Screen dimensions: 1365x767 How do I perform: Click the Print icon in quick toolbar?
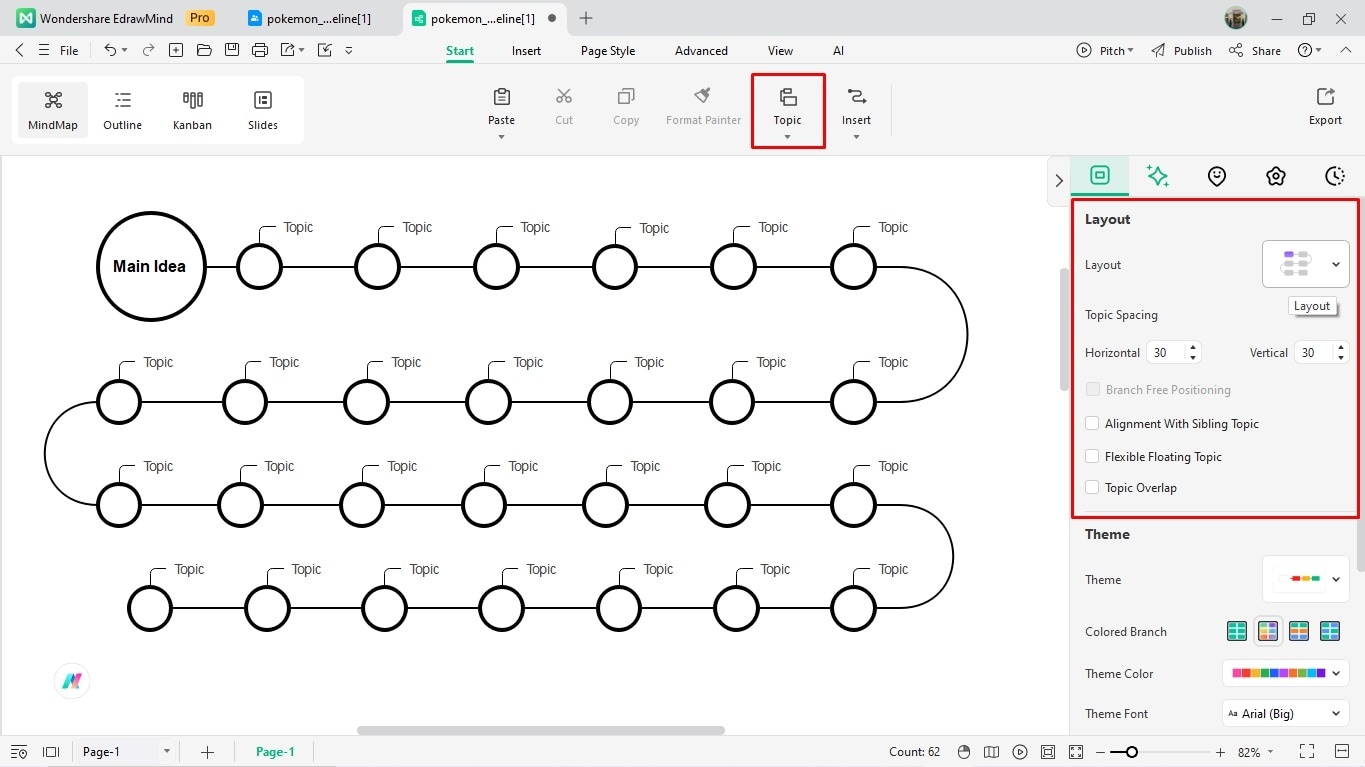[260, 50]
